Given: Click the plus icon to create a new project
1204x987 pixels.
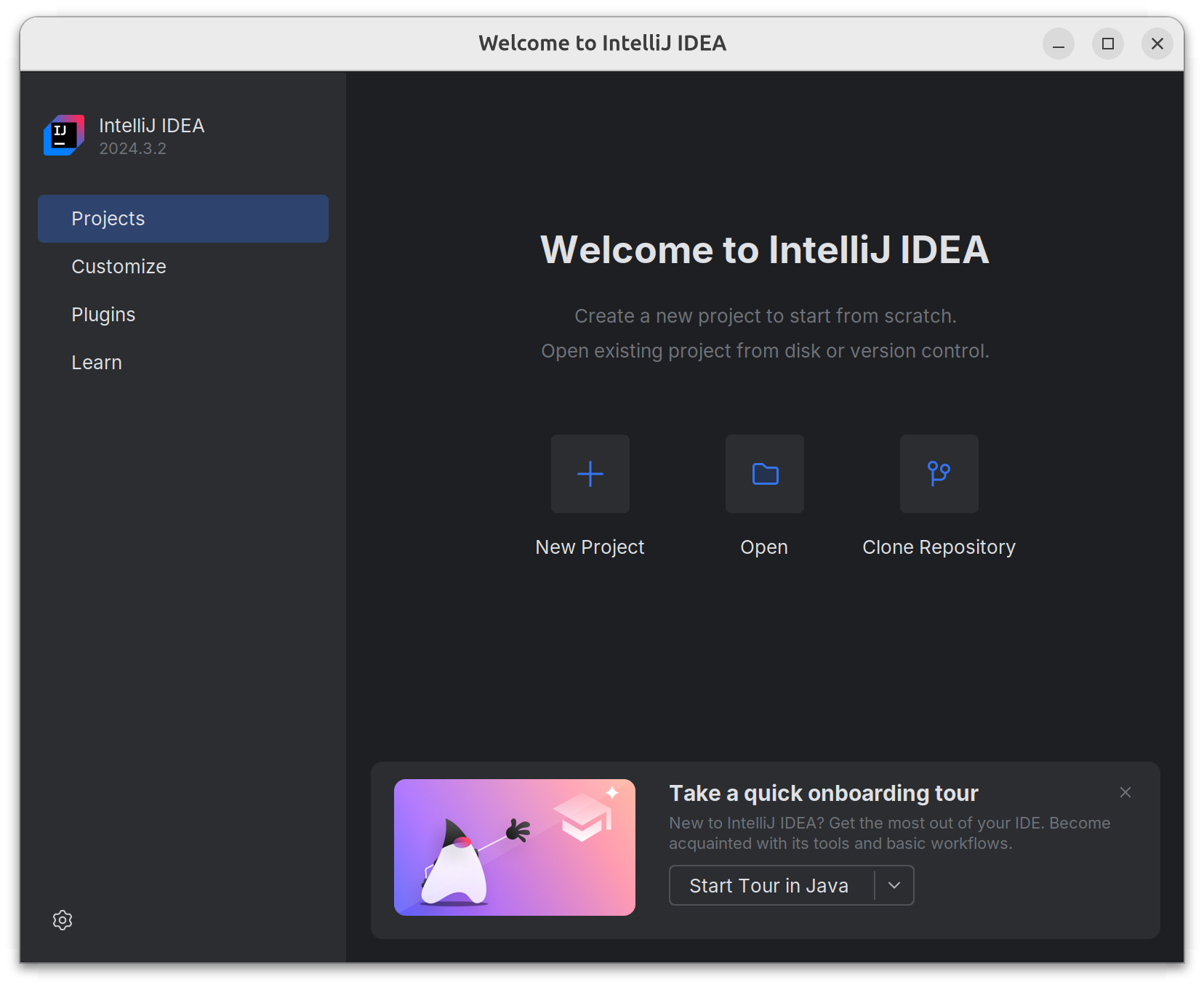Looking at the screenshot, I should tap(590, 474).
